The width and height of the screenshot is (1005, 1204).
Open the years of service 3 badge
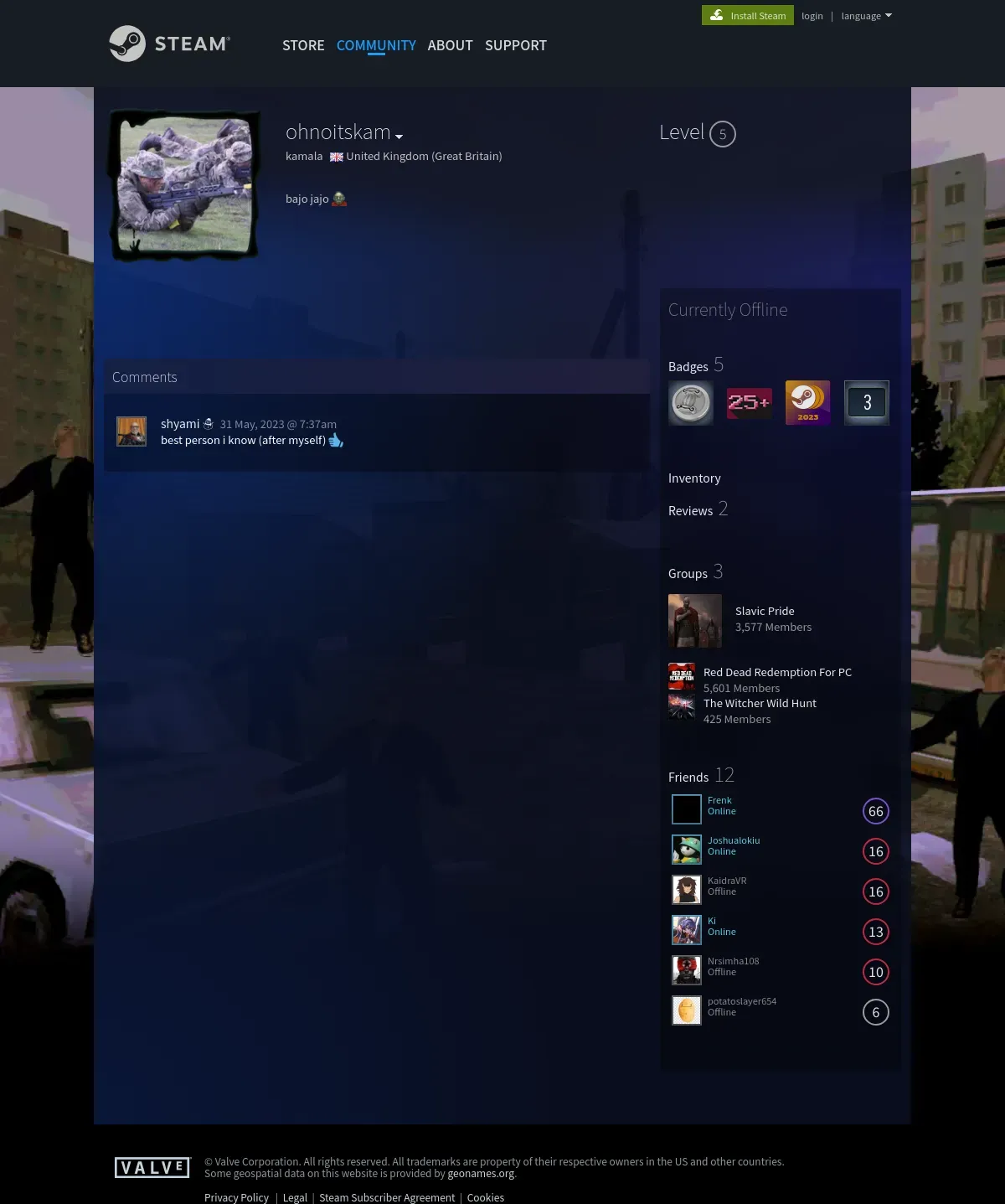[867, 403]
